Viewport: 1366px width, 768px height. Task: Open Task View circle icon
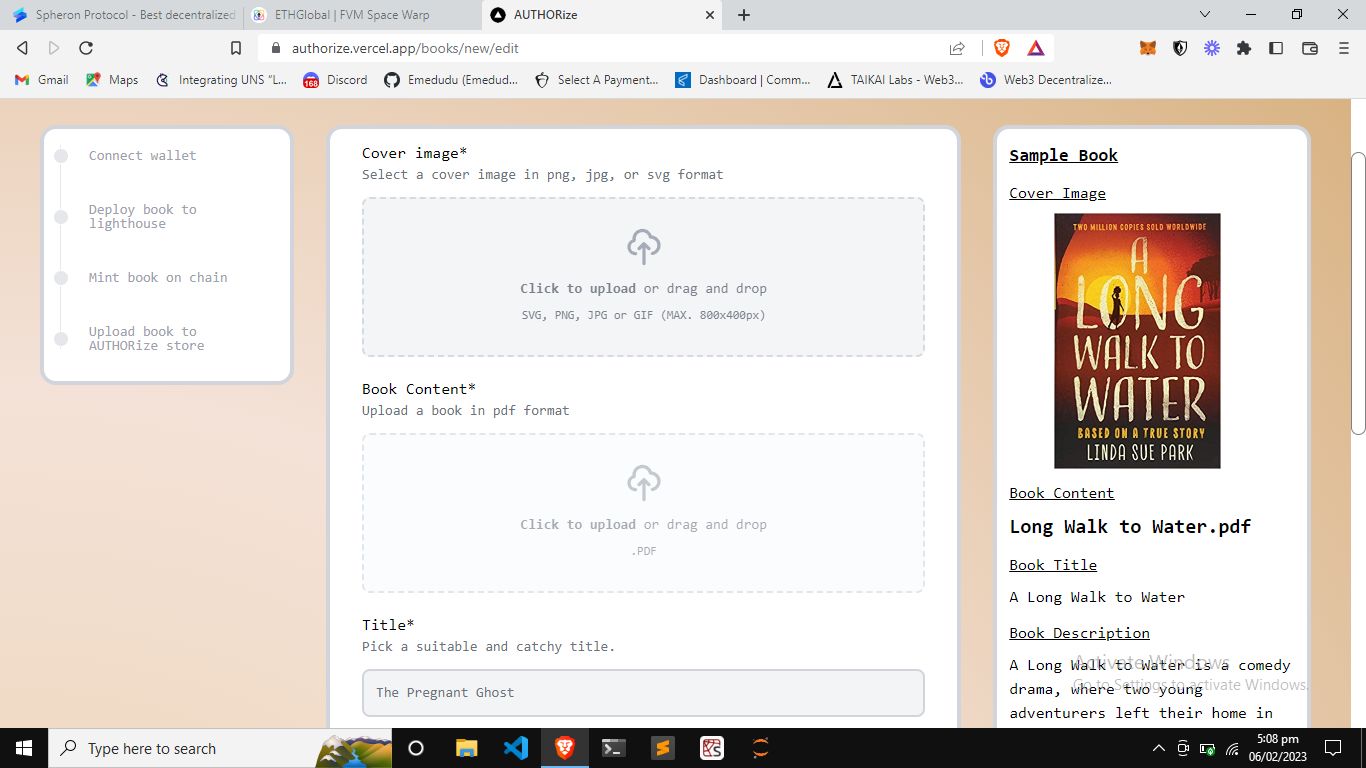(416, 748)
